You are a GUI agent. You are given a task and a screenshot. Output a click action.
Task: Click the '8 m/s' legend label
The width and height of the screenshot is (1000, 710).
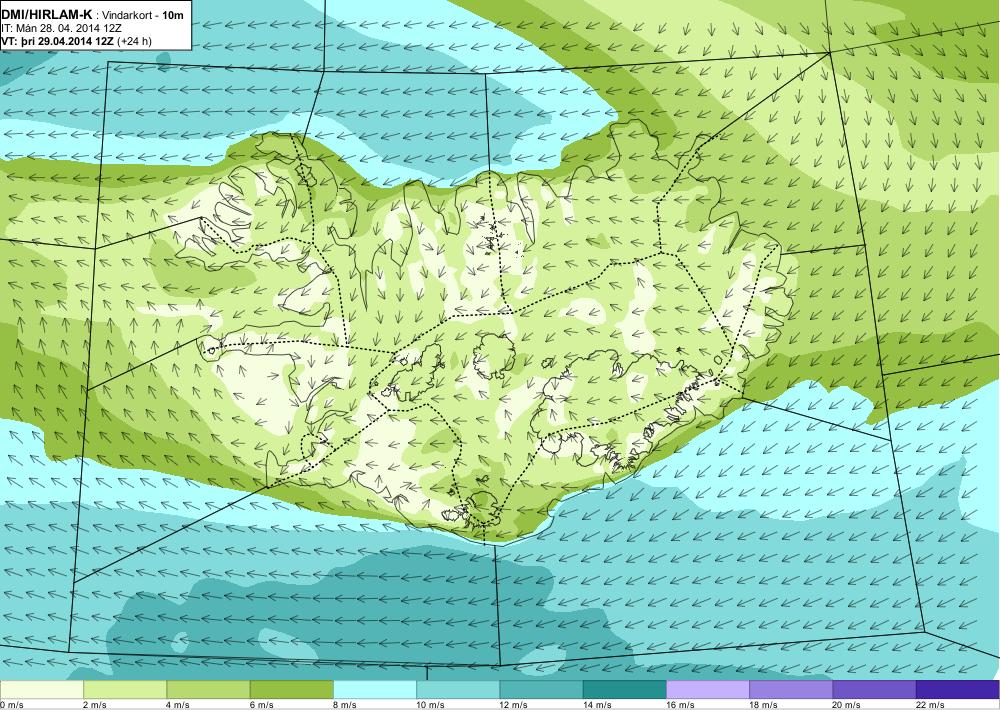tap(345, 704)
